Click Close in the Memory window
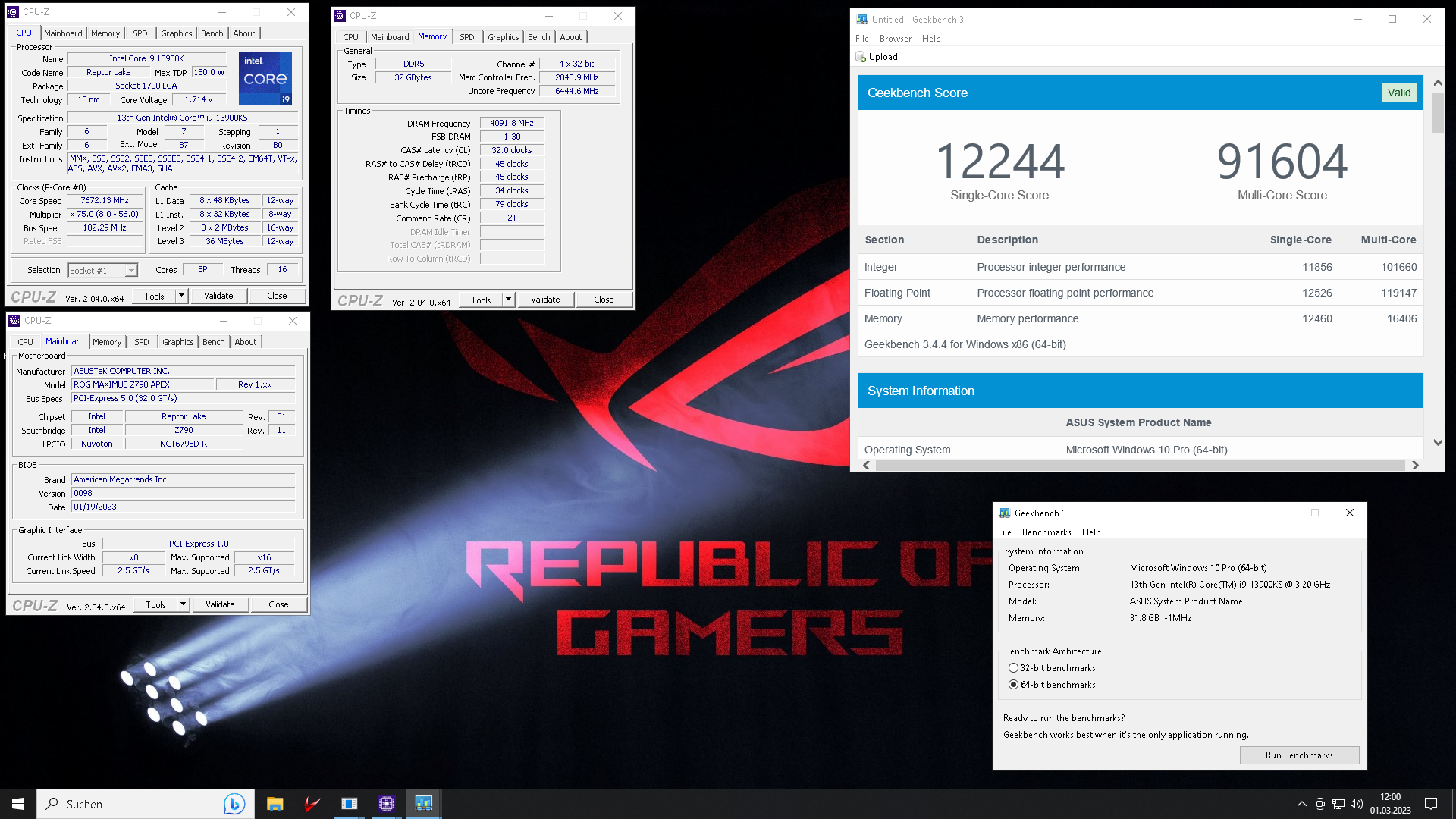Image resolution: width=1456 pixels, height=819 pixels. click(604, 300)
